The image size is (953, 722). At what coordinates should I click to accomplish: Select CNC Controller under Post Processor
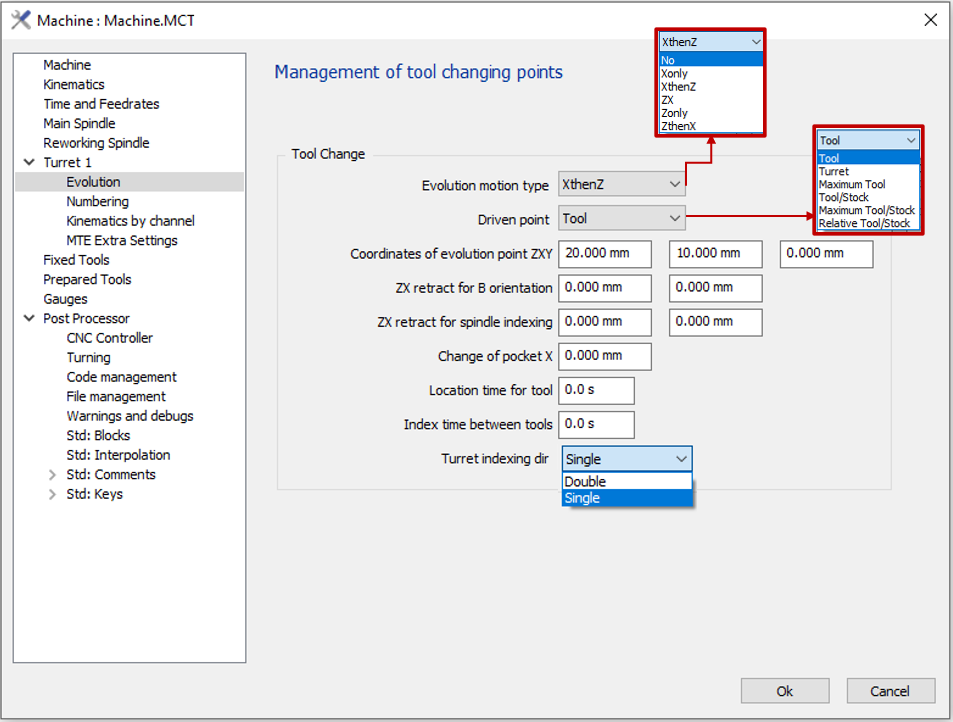pyautogui.click(x=109, y=338)
